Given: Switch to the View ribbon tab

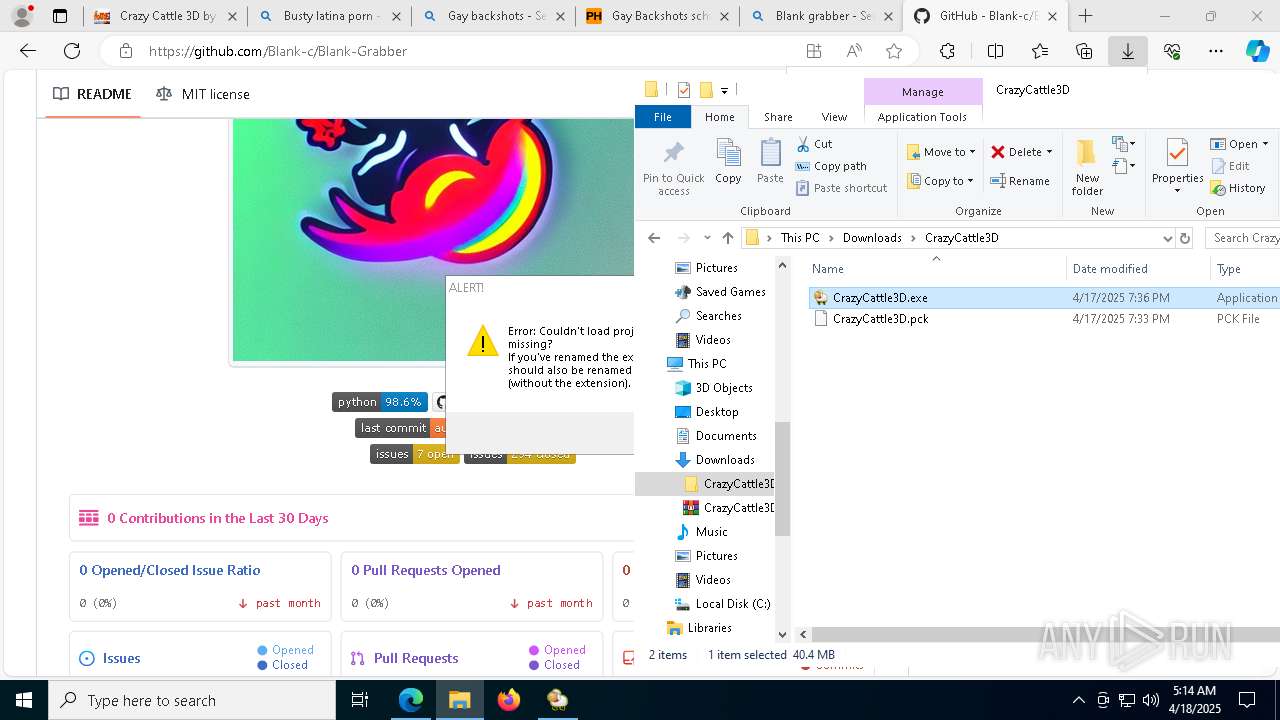Looking at the screenshot, I should pyautogui.click(x=834, y=117).
